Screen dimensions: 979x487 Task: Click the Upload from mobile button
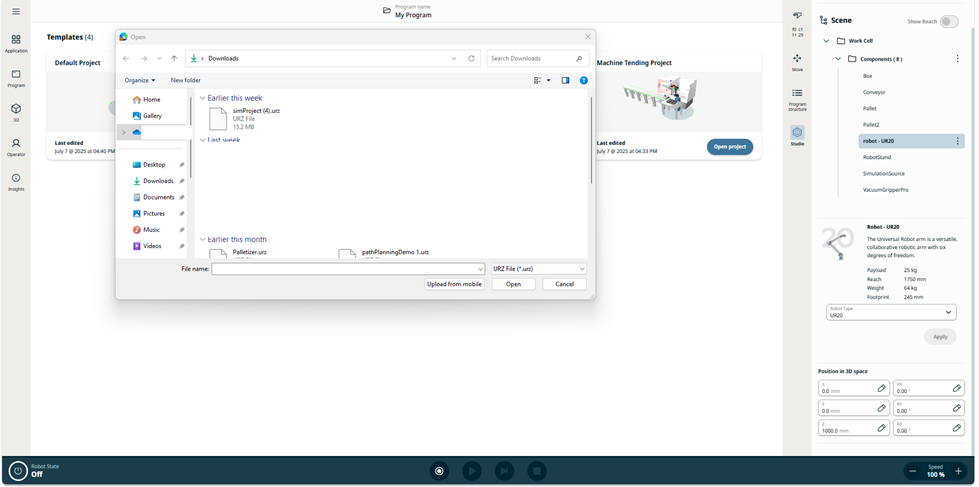(x=454, y=284)
